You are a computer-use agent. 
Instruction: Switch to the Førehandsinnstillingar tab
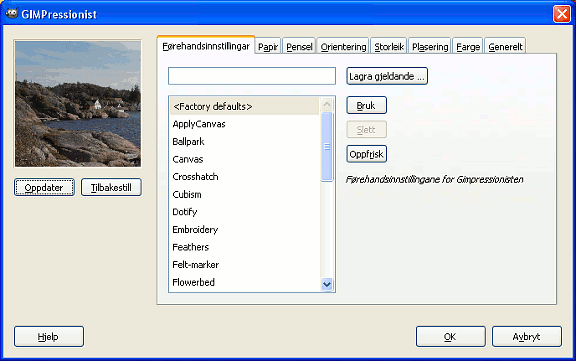click(206, 46)
